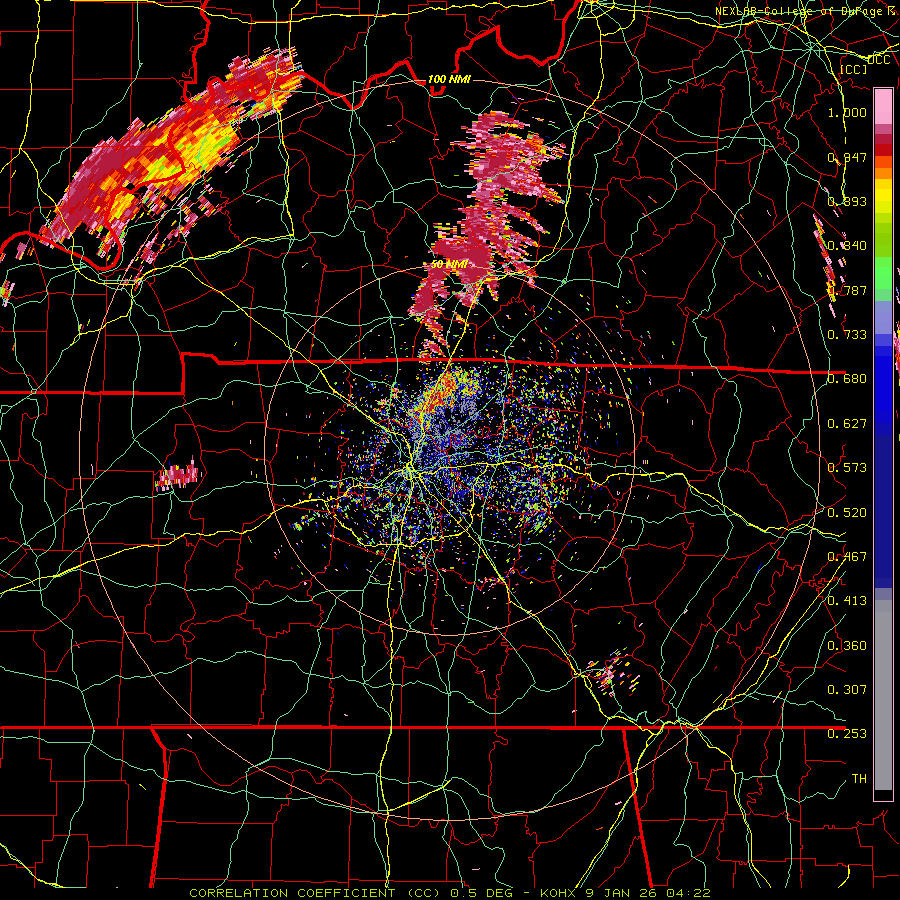The image size is (900, 900).
Task: Click the 100 NMI range ring label
Action: click(x=449, y=79)
